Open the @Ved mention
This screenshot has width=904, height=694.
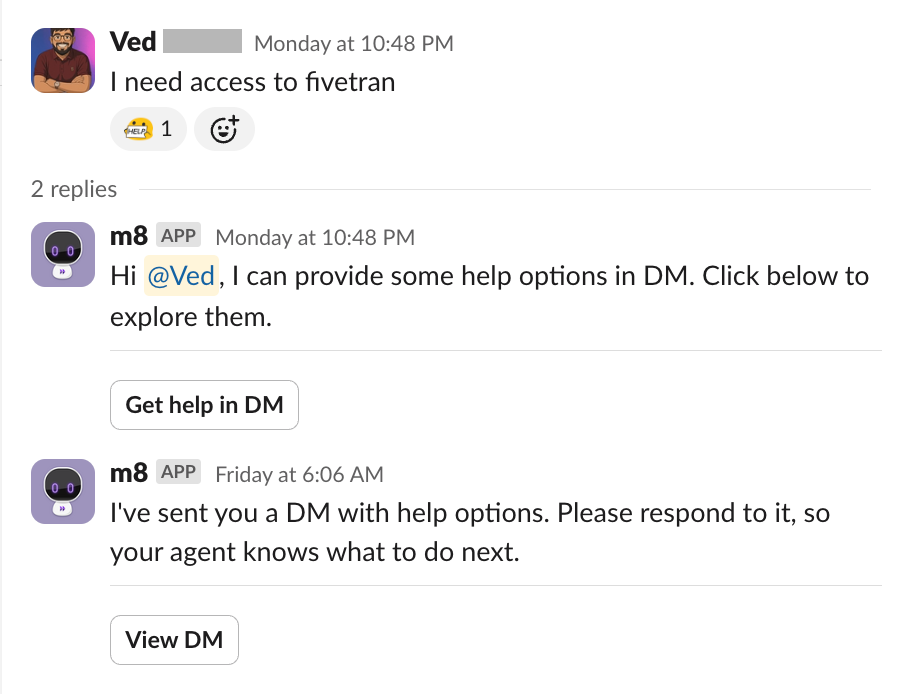(x=181, y=276)
